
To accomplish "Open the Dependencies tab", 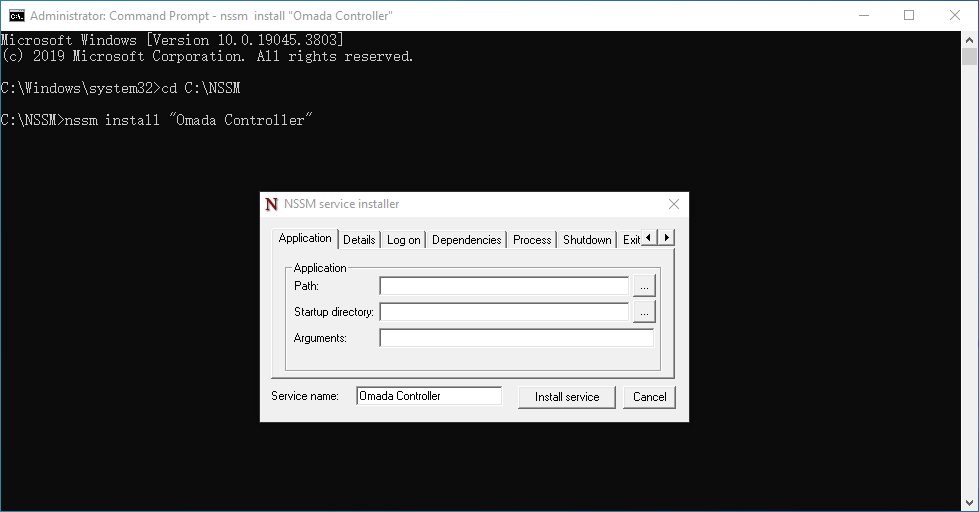I will click(466, 240).
